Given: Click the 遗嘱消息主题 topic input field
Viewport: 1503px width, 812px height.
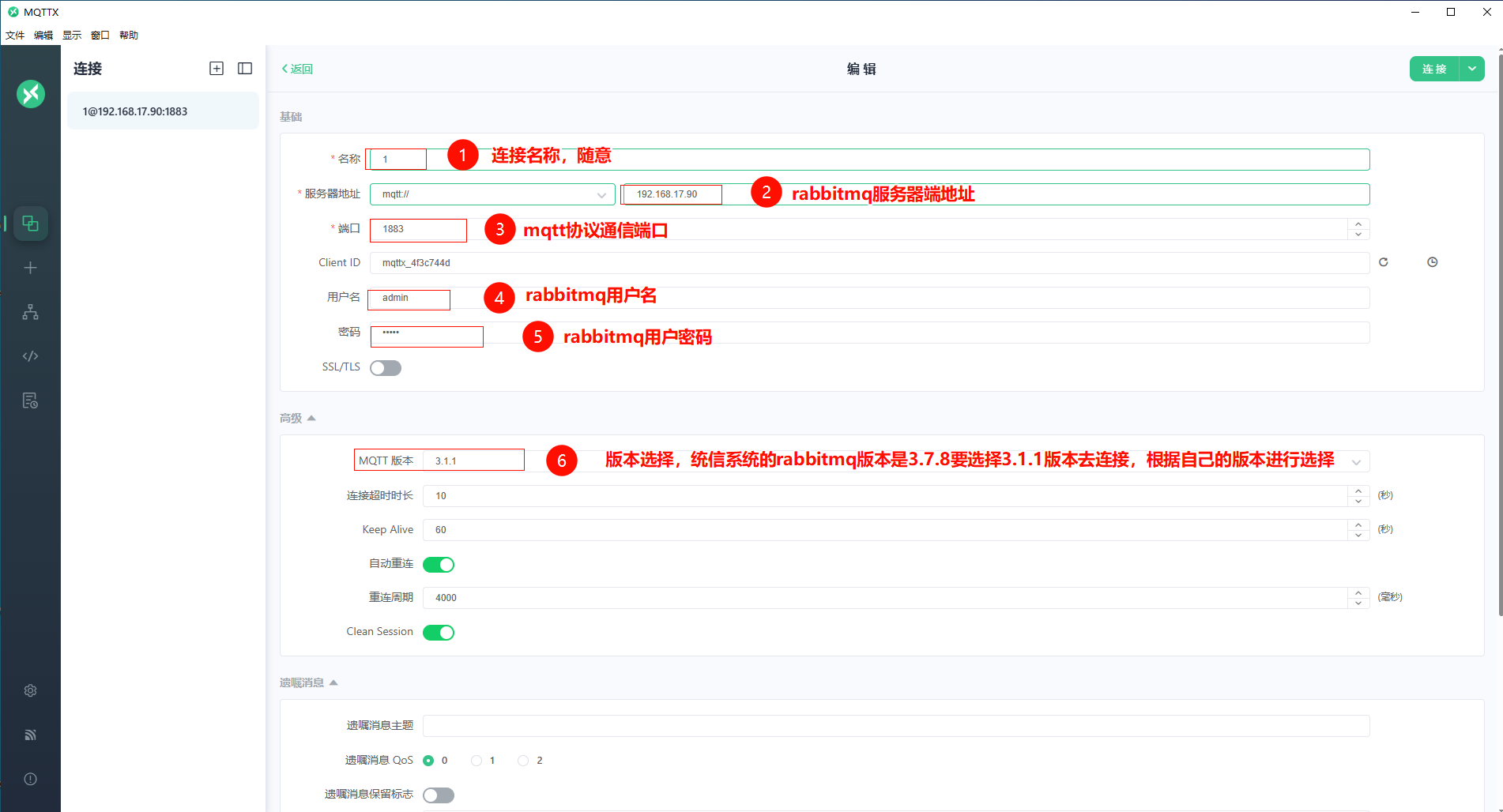Looking at the screenshot, I should (896, 726).
